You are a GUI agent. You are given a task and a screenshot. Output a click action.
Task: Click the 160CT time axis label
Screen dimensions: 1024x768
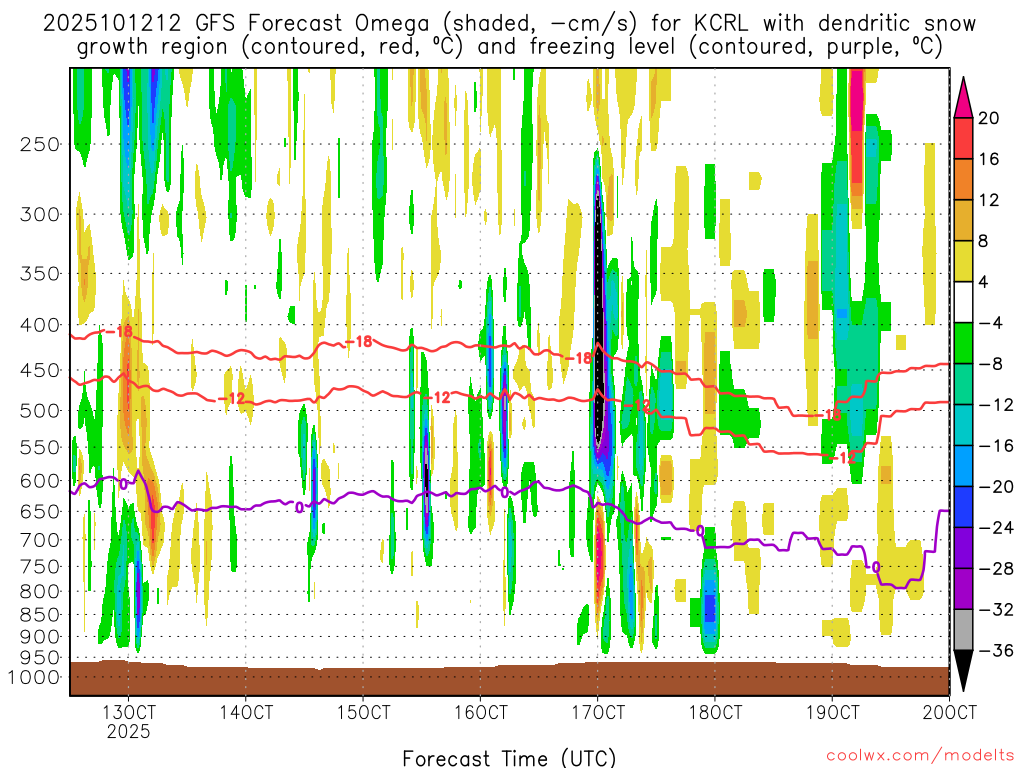481,712
